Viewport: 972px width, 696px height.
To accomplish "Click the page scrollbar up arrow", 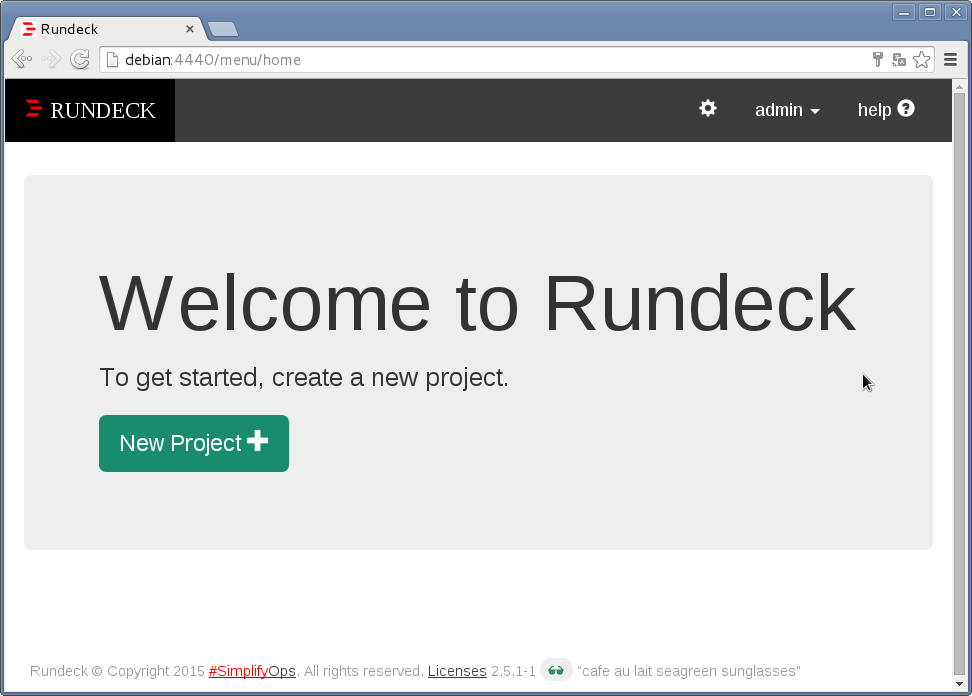I will pyautogui.click(x=960, y=87).
